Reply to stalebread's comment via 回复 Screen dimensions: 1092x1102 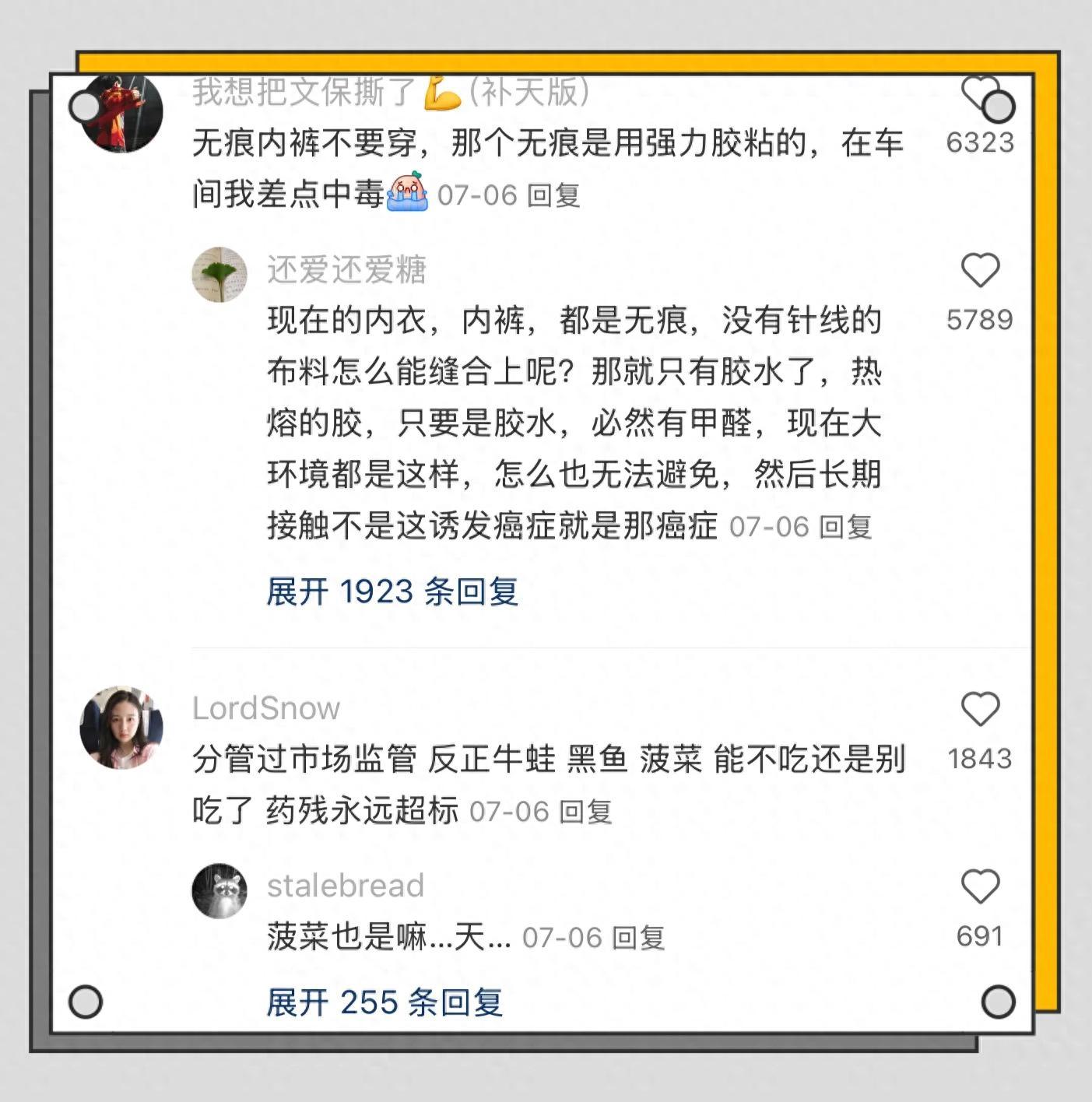638,938
